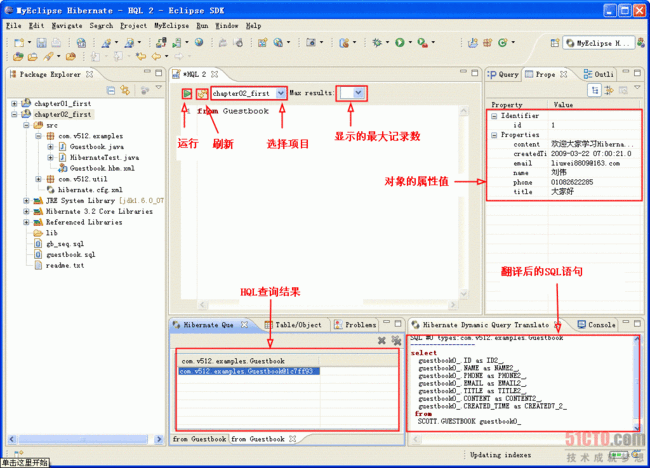Open the File menu
This screenshot has height=468, width=650.
(x=13, y=26)
